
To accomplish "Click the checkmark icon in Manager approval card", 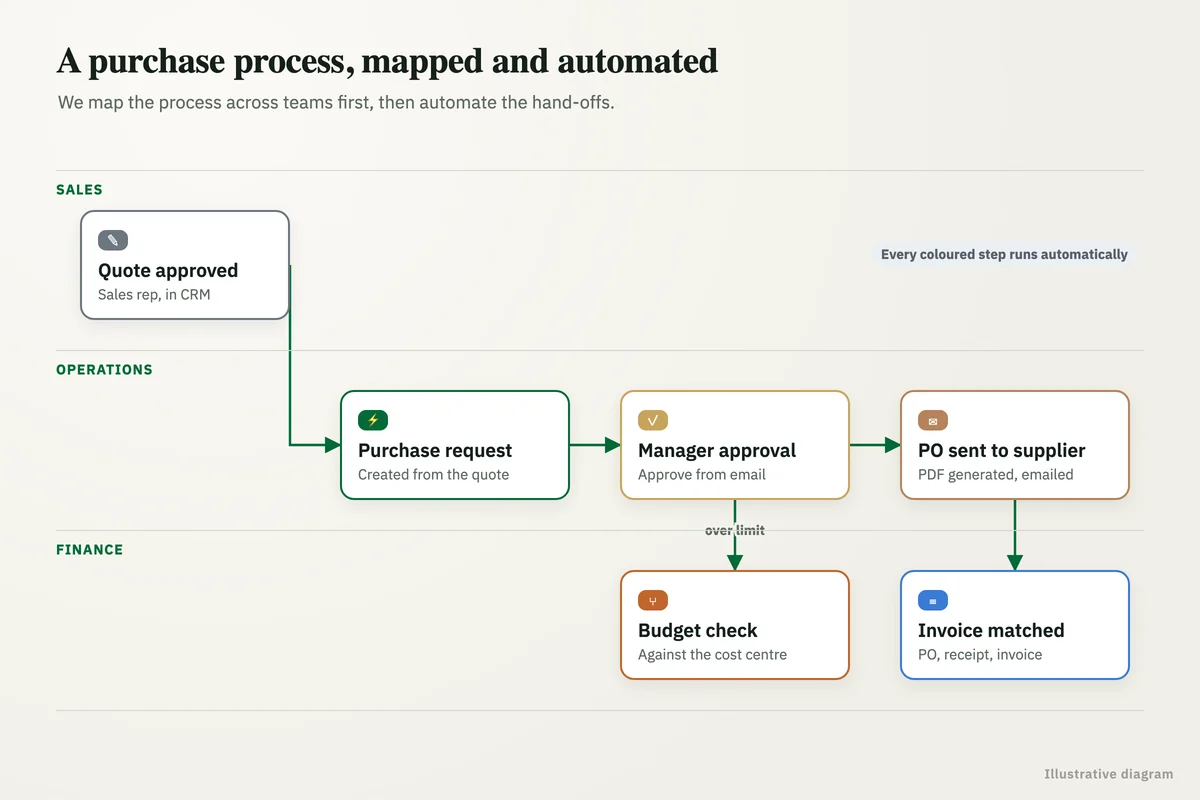I will [x=653, y=420].
